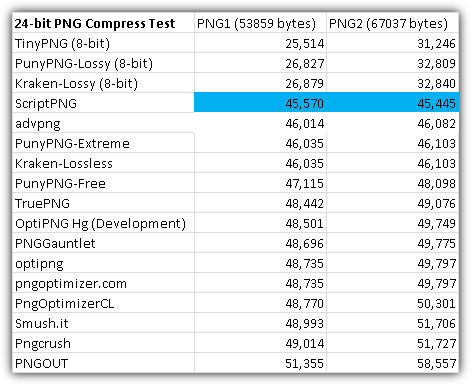Image resolution: width=471 pixels, height=384 pixels.
Task: Select the OptiPNG Hg (Development) cell
Action: (103, 223)
